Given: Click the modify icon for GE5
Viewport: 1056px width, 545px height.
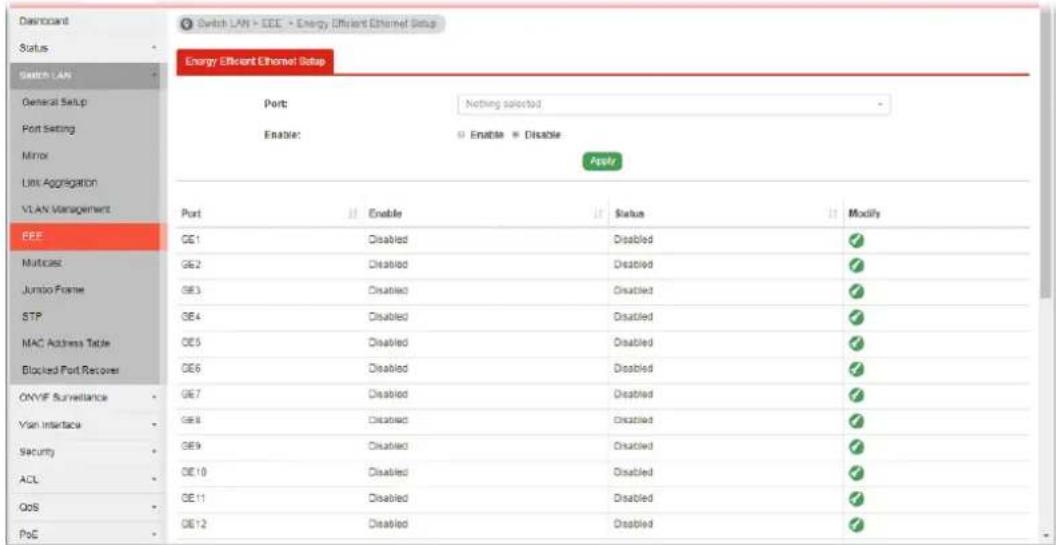Looking at the screenshot, I should (x=857, y=343).
